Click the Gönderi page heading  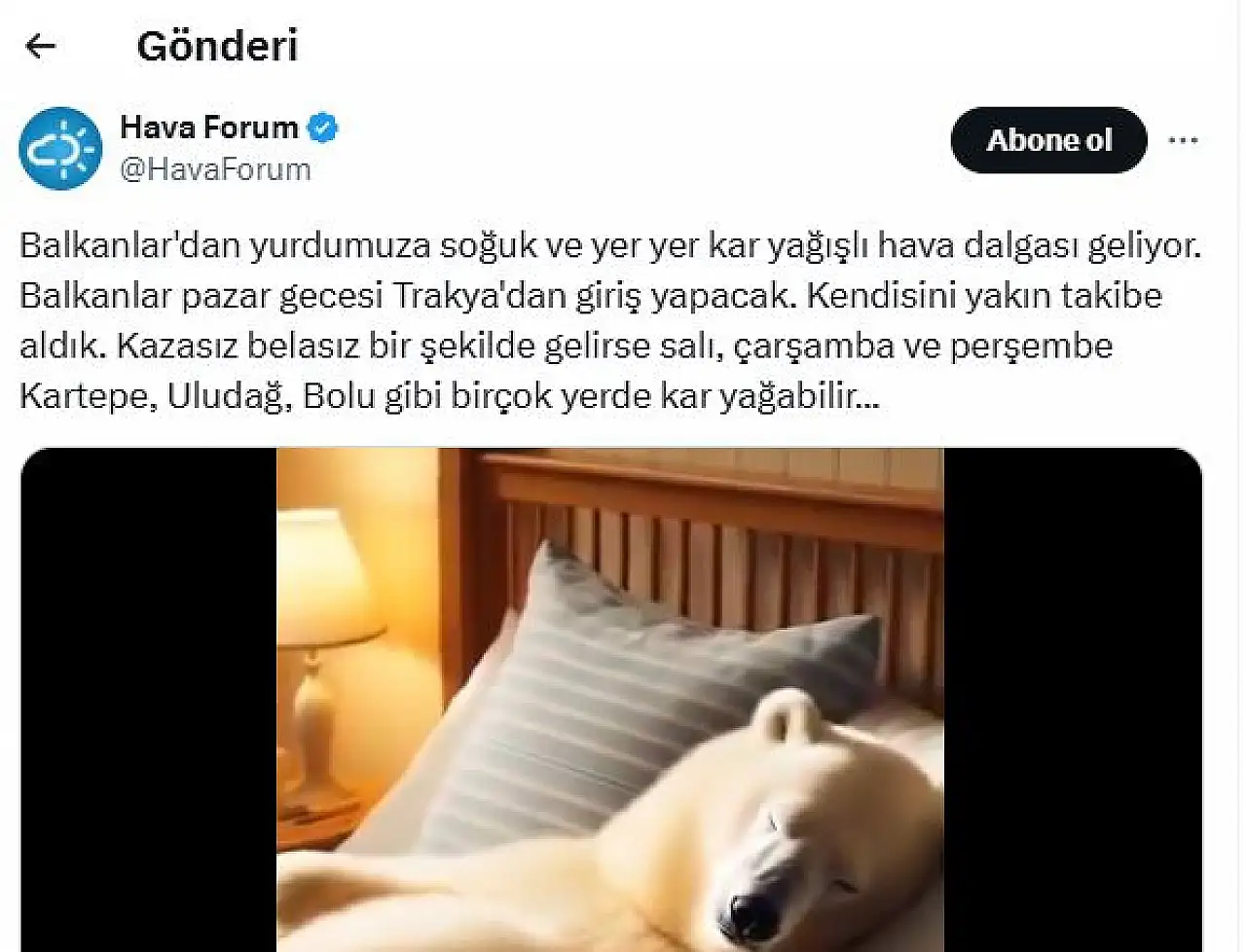click(x=217, y=46)
